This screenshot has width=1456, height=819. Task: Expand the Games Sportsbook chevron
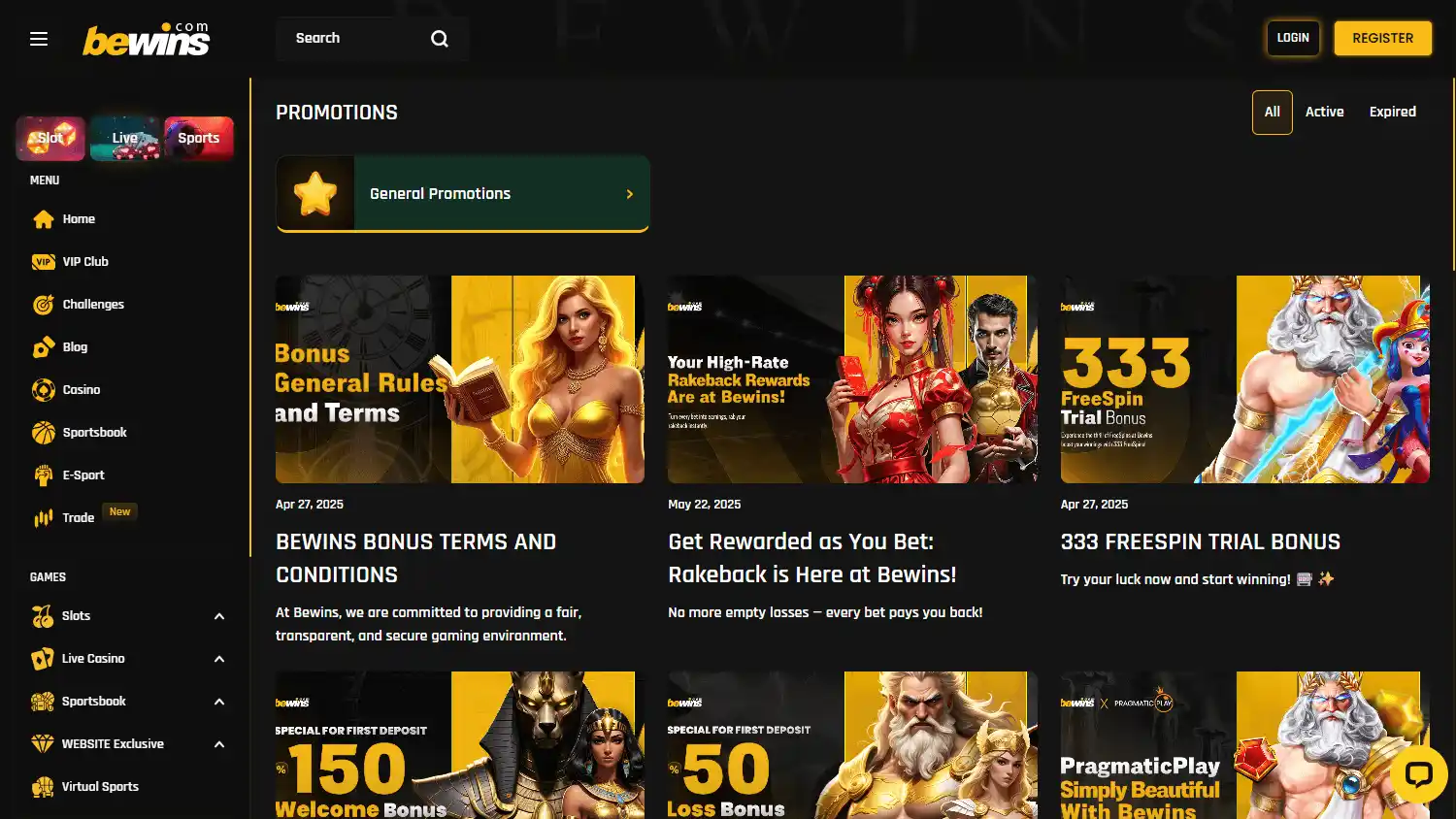[x=219, y=702]
